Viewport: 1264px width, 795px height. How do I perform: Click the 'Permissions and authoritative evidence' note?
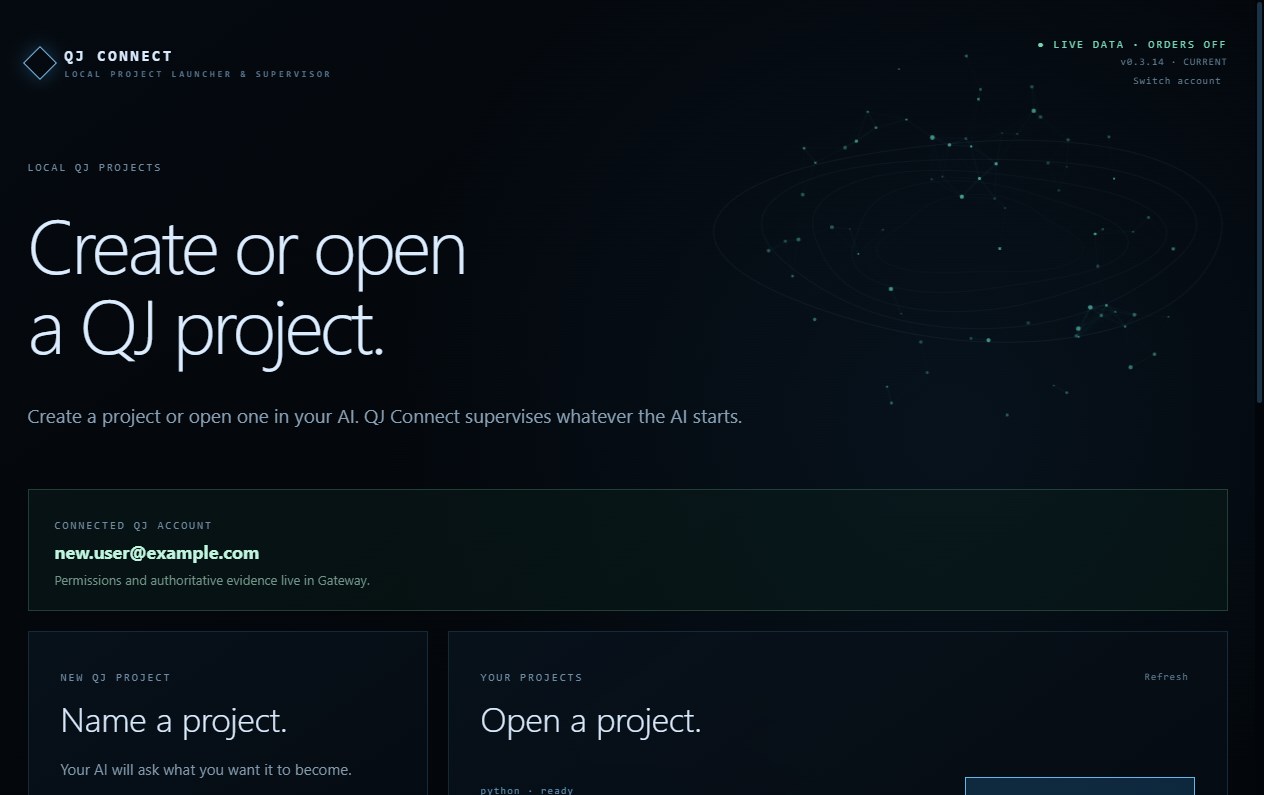212,580
